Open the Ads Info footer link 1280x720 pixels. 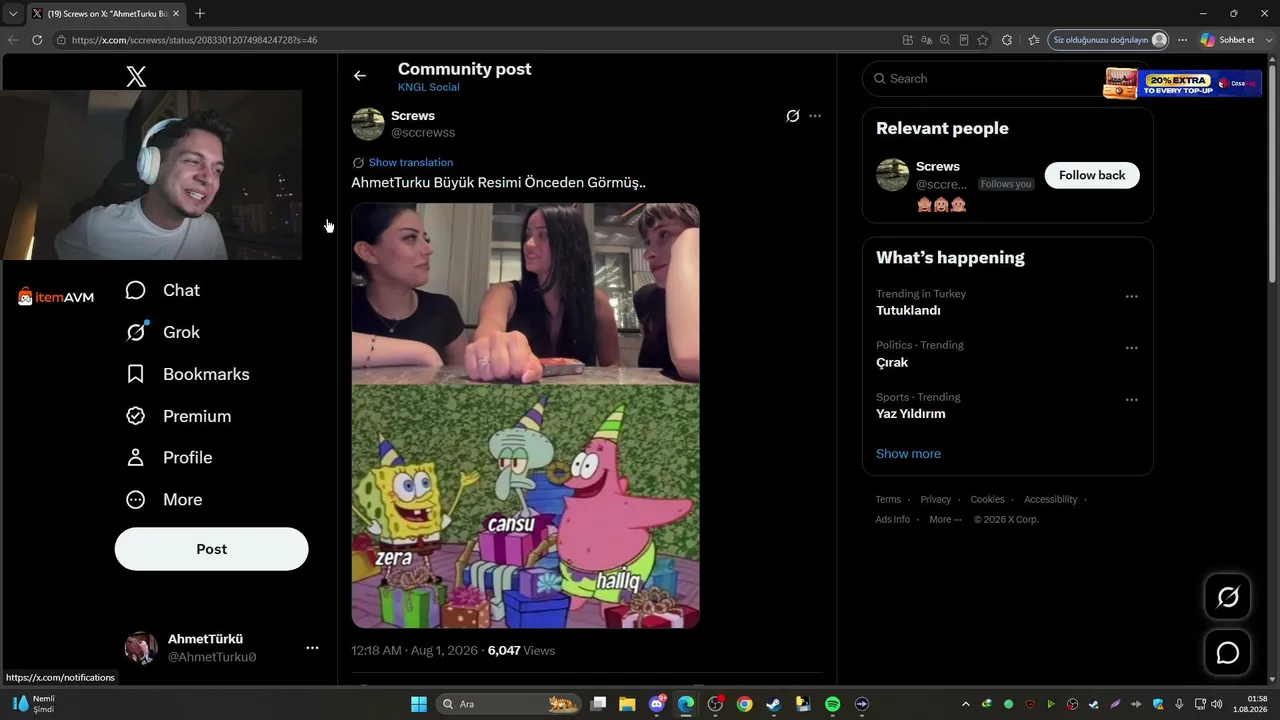pyautogui.click(x=893, y=519)
